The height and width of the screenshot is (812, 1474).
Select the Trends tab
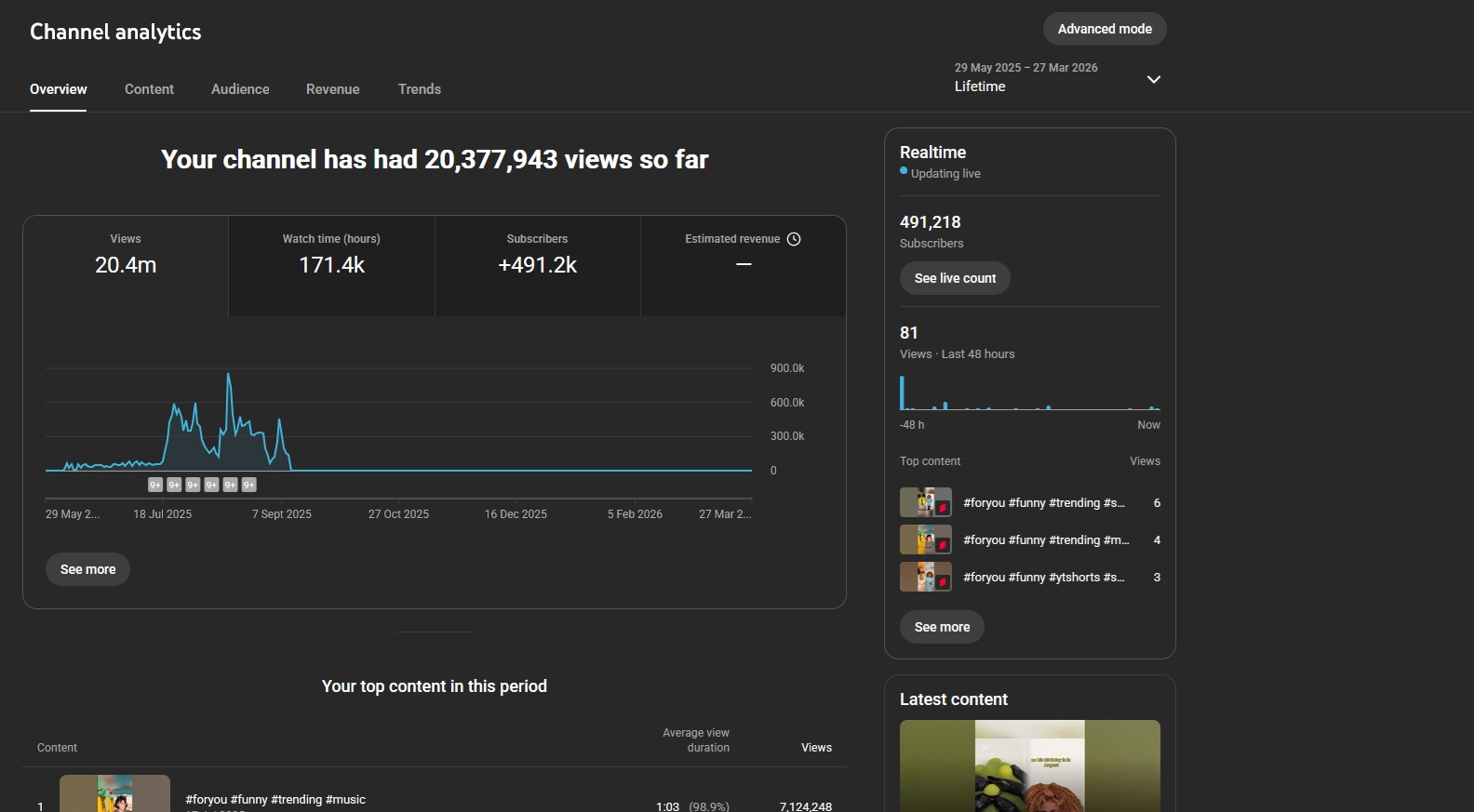419,89
